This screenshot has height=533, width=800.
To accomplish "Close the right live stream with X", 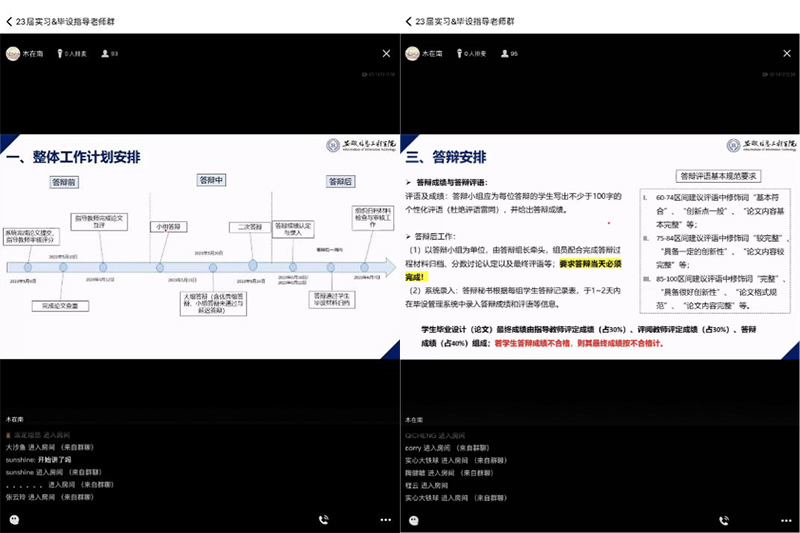I will pyautogui.click(x=787, y=54).
